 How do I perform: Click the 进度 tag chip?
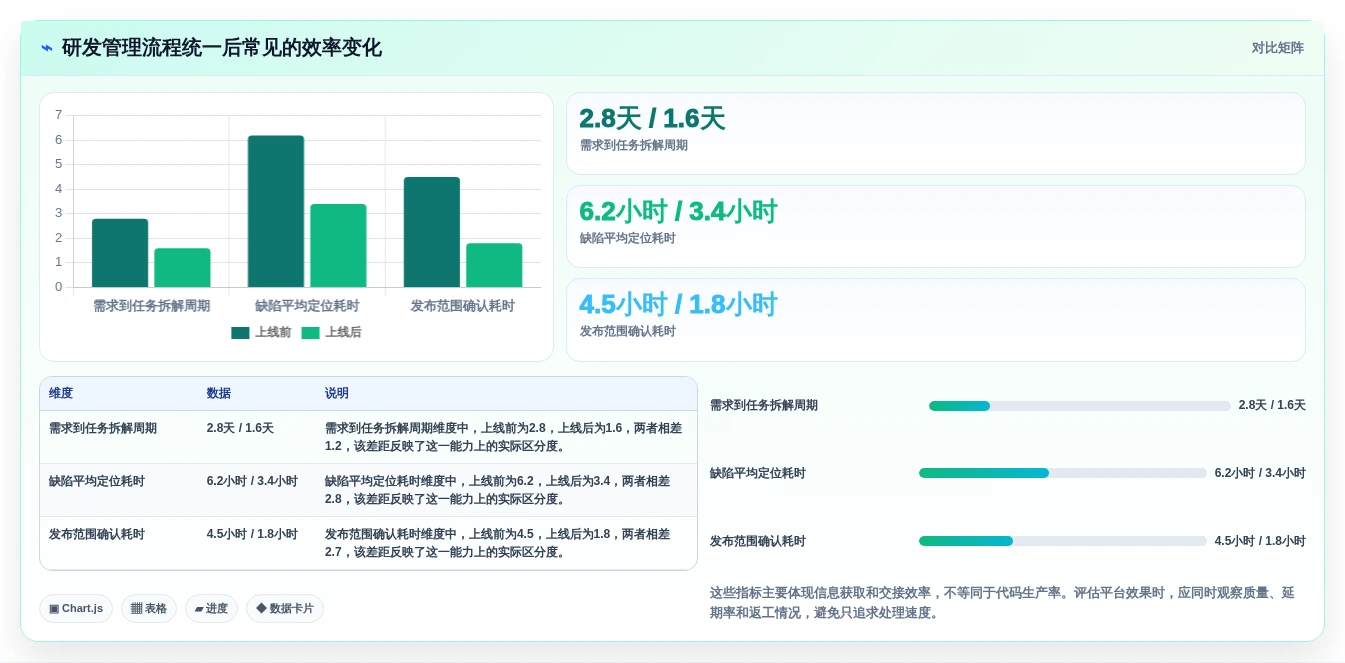coord(211,608)
